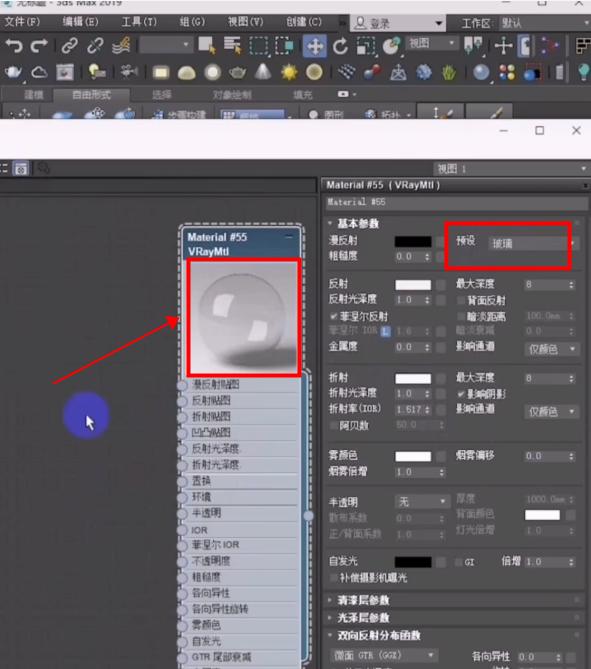
Task: Enable the 补偿摄影机曝光 checkbox
Action: (x=333, y=578)
